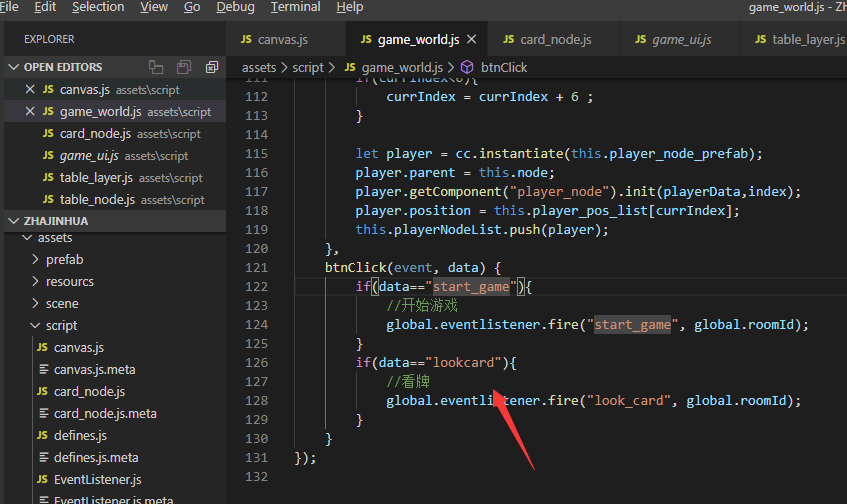The width and height of the screenshot is (847, 504).
Task: Click the Save All icon in Open Editors
Action: click(x=184, y=67)
